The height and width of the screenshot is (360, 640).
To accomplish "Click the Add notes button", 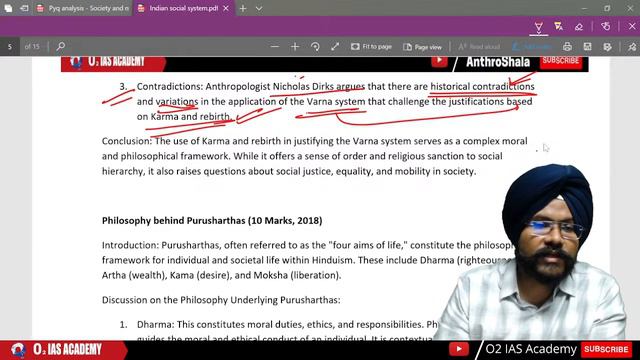I will [x=532, y=47].
